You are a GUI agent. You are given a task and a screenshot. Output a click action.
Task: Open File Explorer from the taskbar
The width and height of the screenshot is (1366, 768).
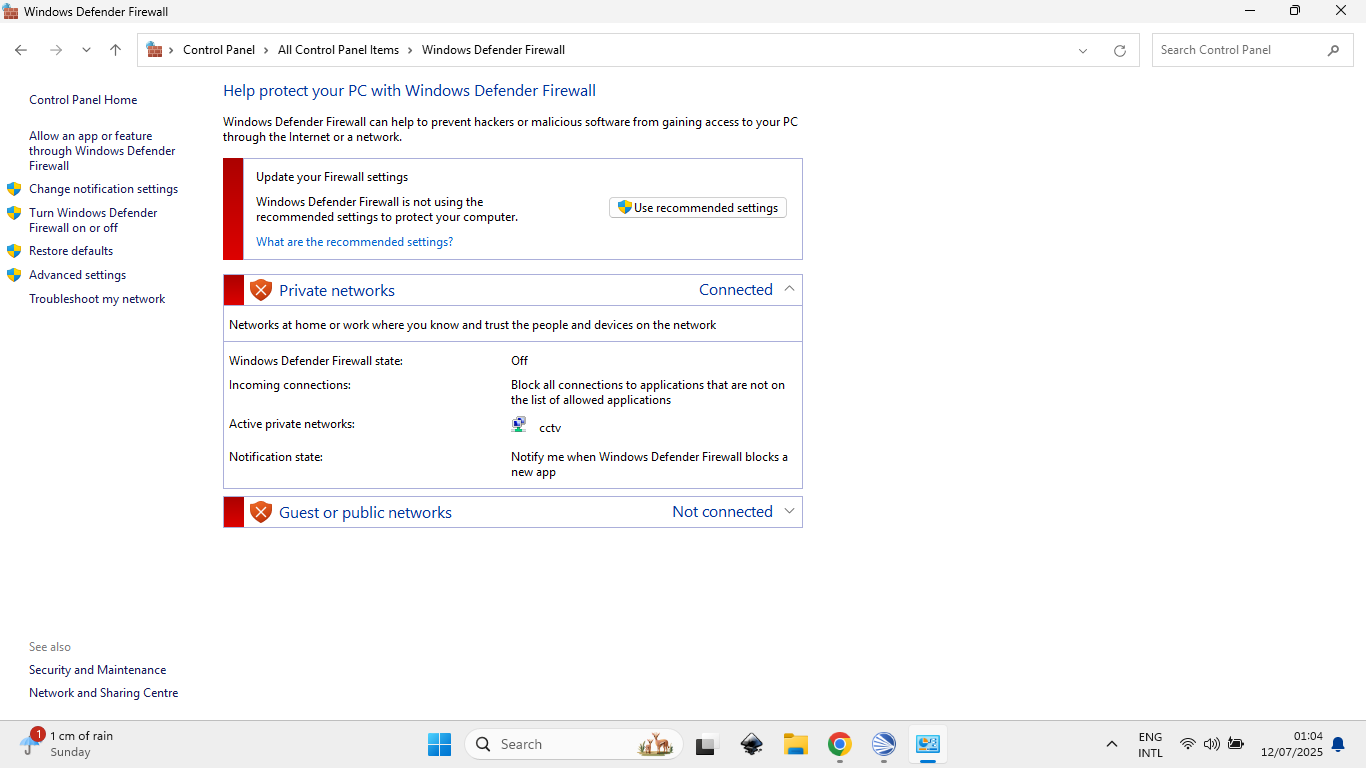click(x=796, y=744)
